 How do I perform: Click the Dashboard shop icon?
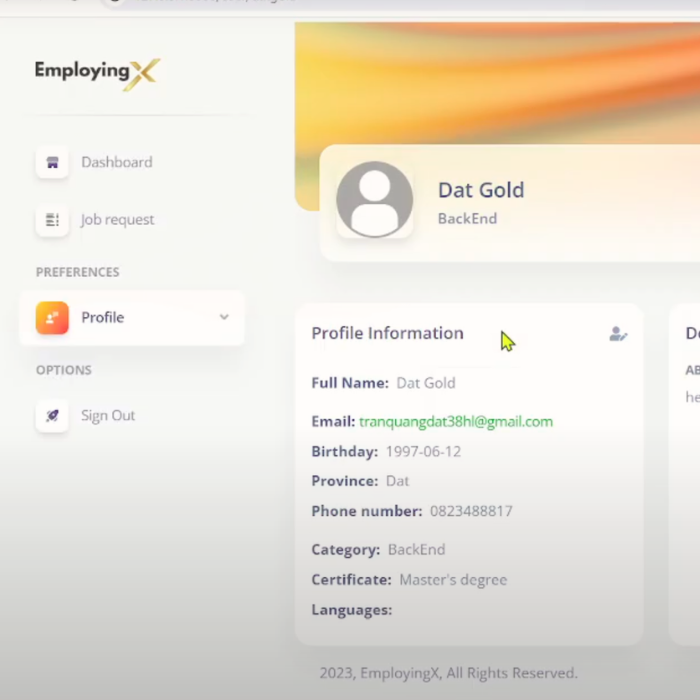pos(52,162)
